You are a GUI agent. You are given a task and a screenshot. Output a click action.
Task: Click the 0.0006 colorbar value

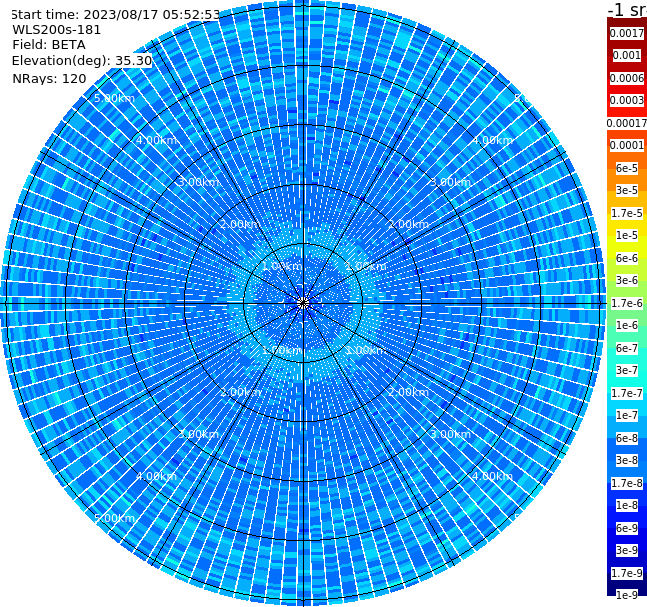coord(627,78)
